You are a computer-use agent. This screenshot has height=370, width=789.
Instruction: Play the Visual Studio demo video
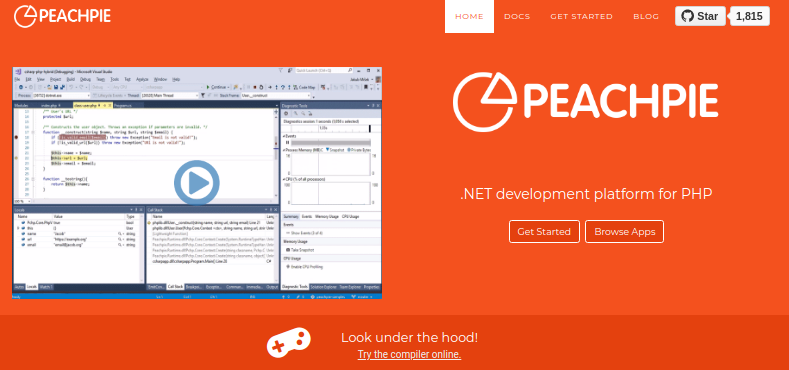coord(197,182)
